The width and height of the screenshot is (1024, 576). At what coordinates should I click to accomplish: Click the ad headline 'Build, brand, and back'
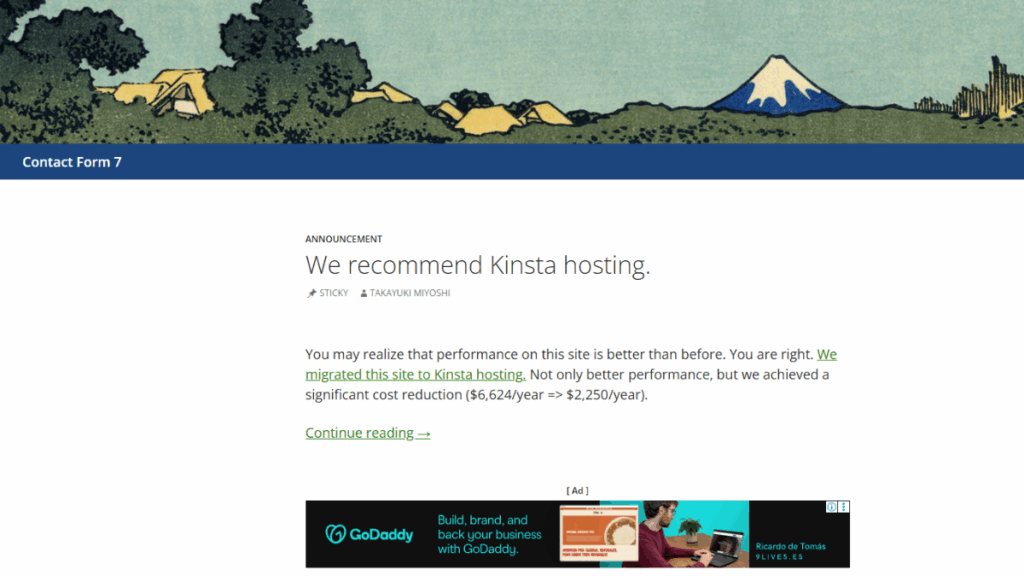(x=489, y=534)
